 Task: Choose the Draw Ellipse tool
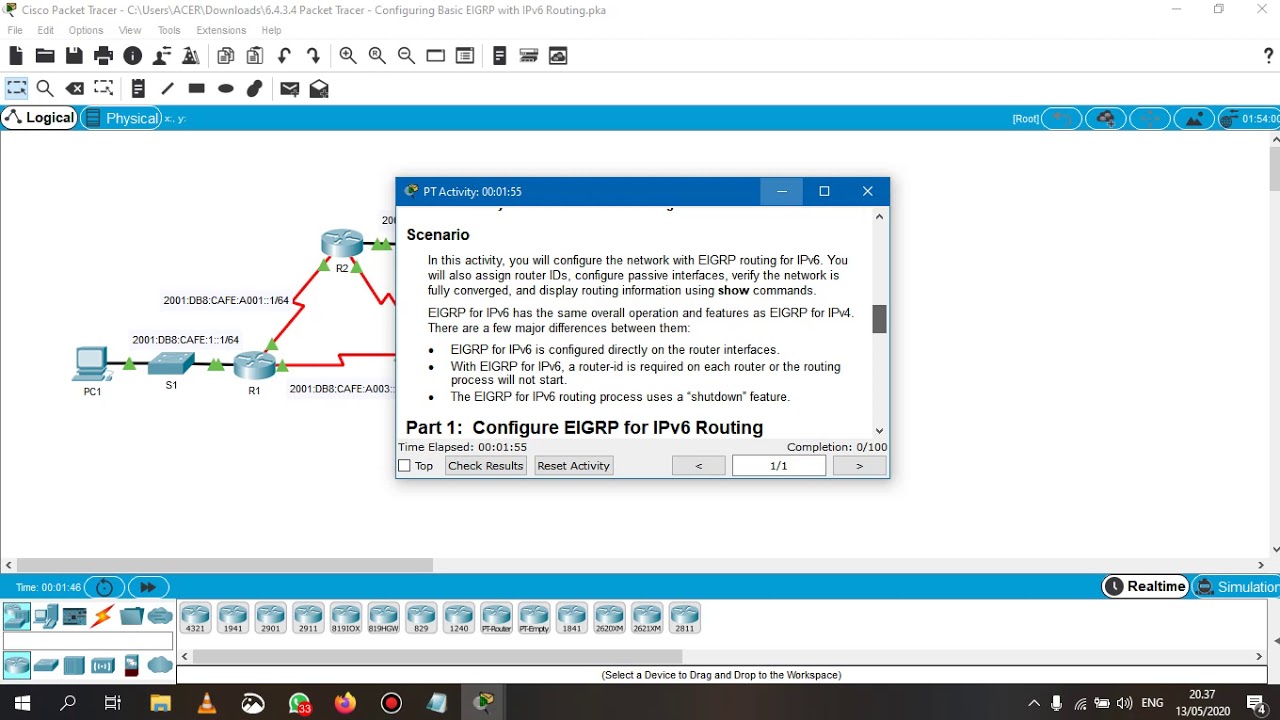click(x=226, y=89)
